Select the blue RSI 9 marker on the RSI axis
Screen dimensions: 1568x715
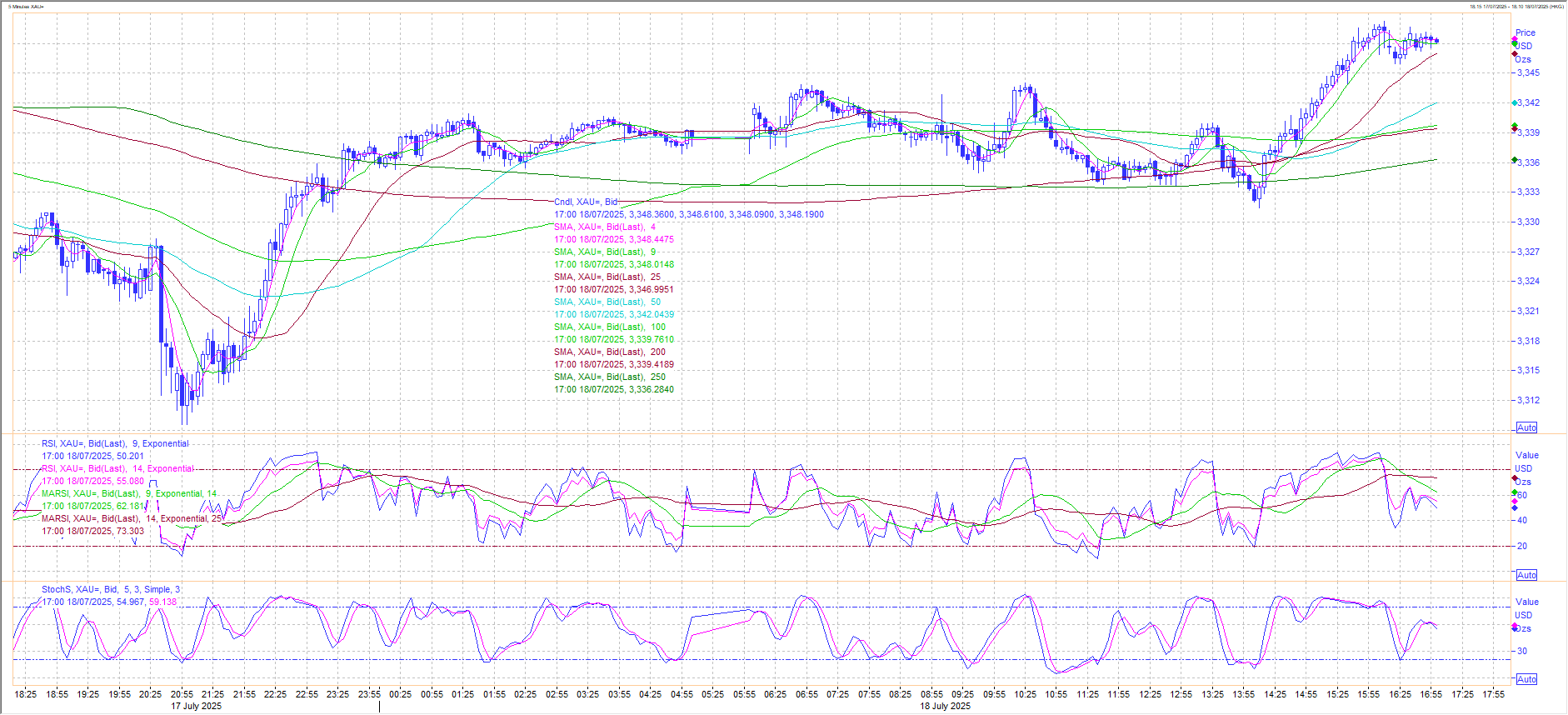click(x=1515, y=507)
